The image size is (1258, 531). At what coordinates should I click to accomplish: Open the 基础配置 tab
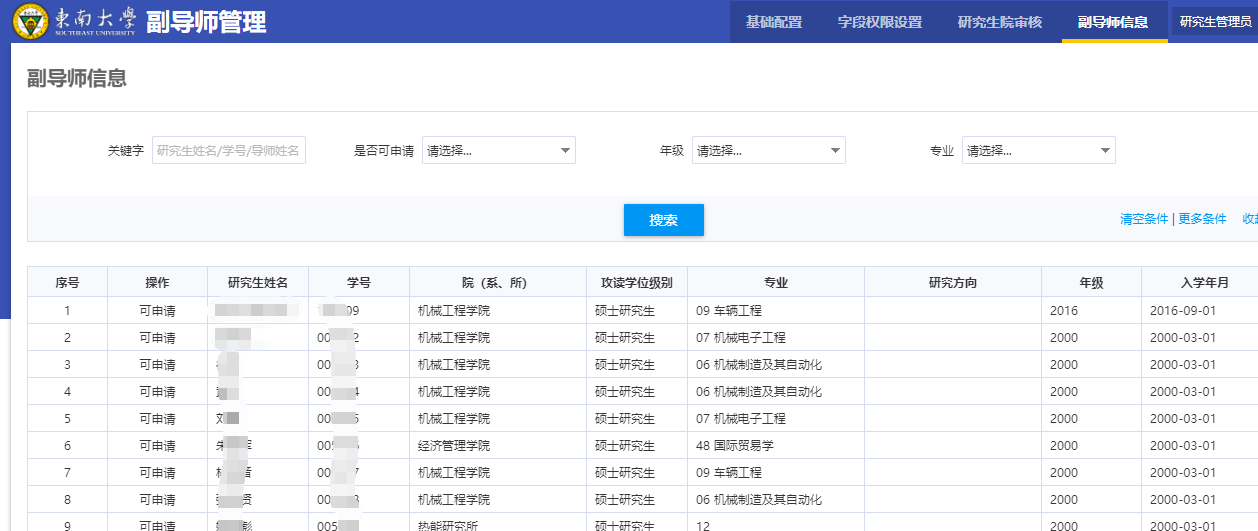click(x=773, y=22)
